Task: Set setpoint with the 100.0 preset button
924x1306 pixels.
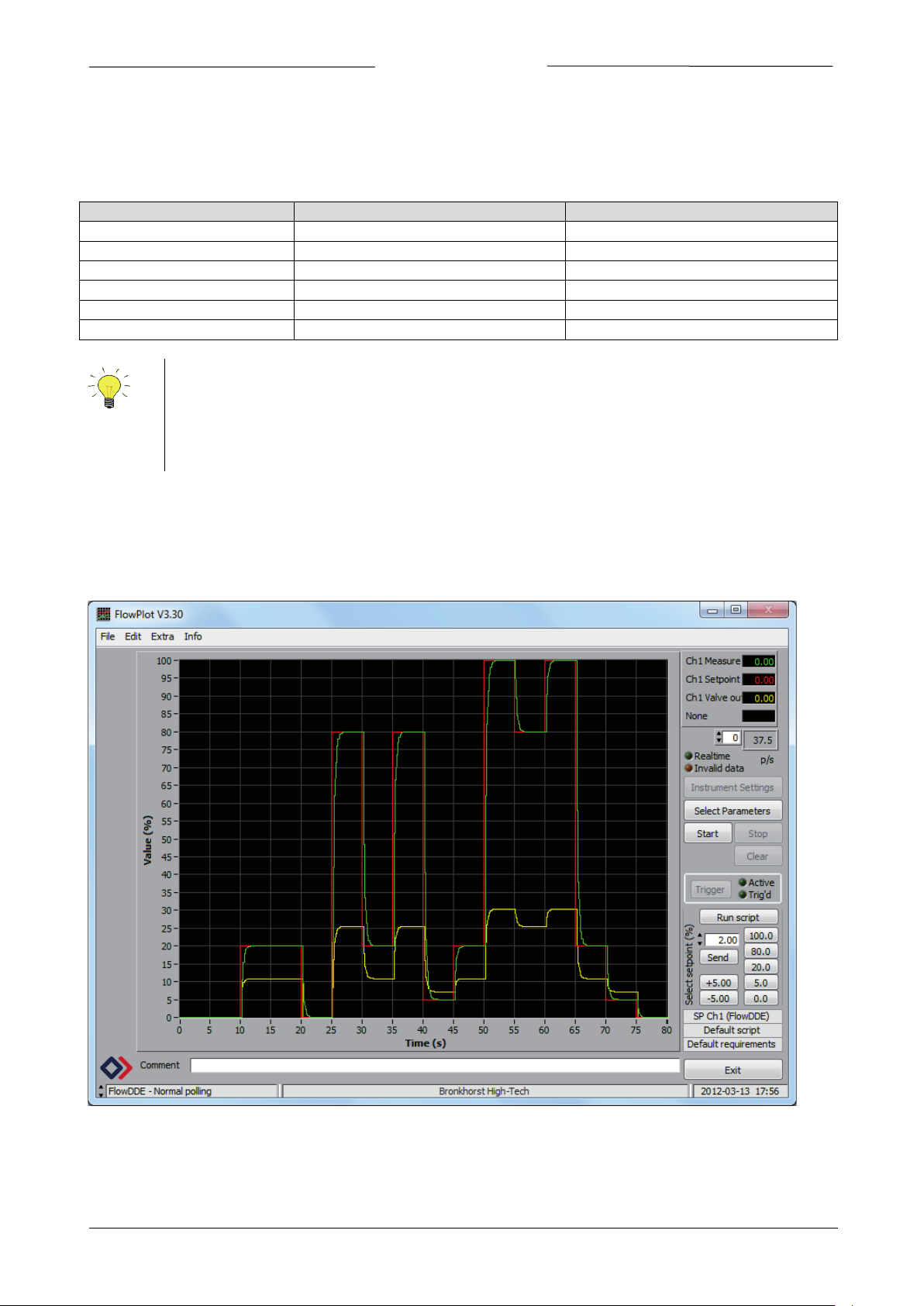Action: tap(761, 936)
